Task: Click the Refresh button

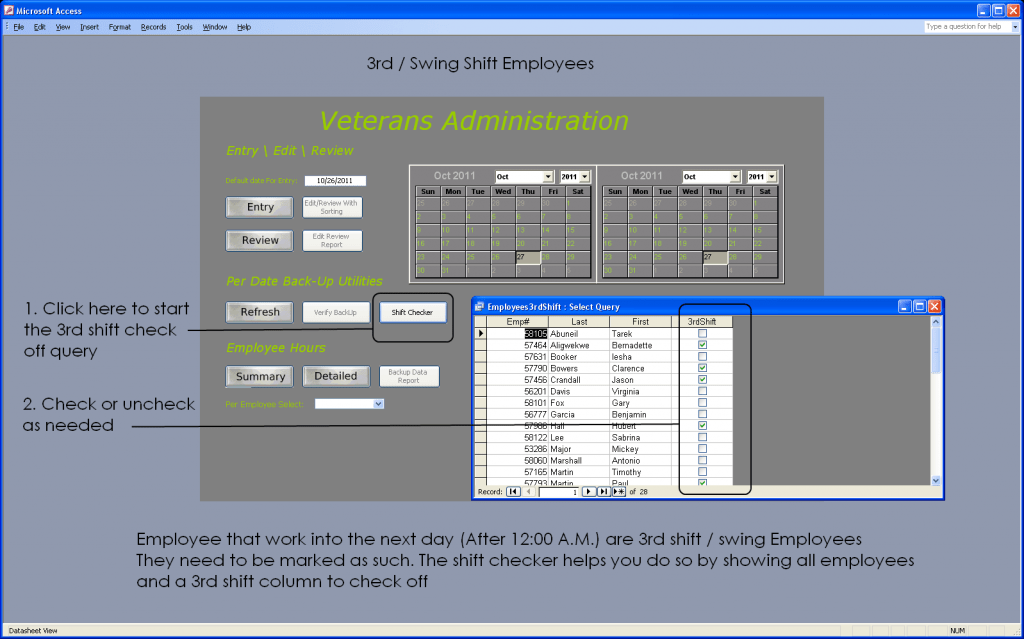Action: (260, 312)
